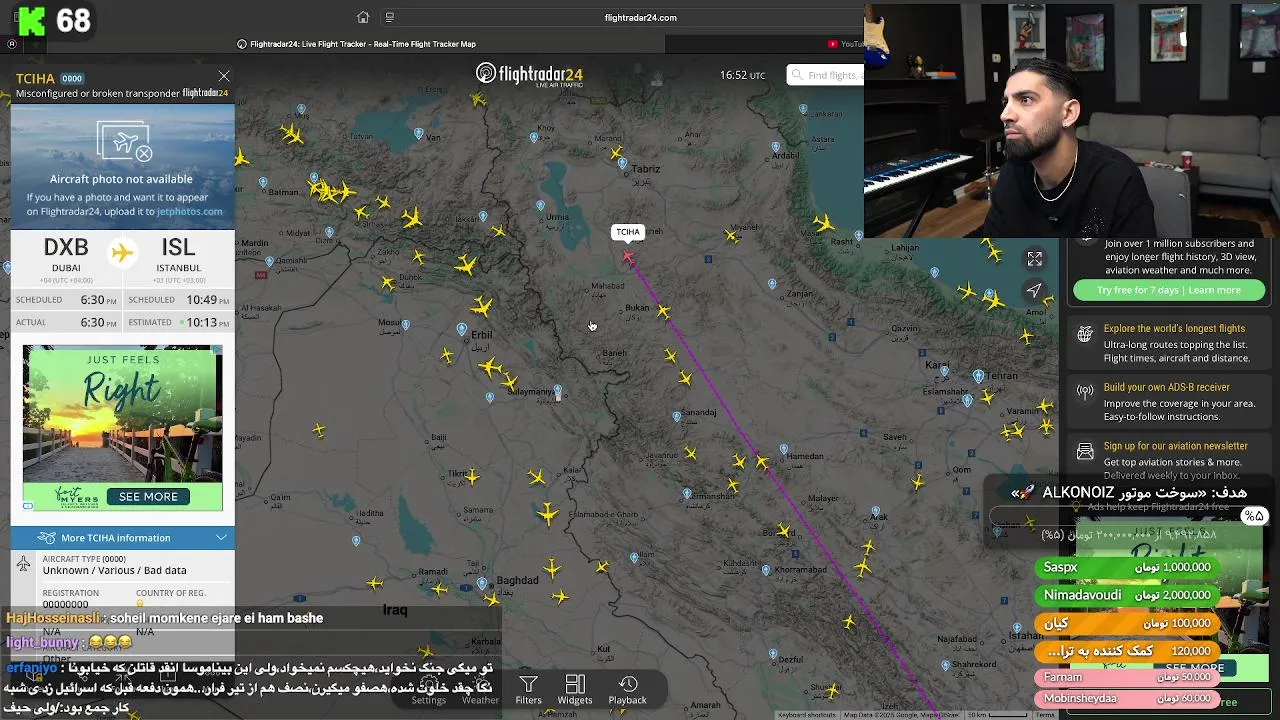Click the Mosul airport pin on map
Screen dimensions: 1280x720
click(405, 324)
